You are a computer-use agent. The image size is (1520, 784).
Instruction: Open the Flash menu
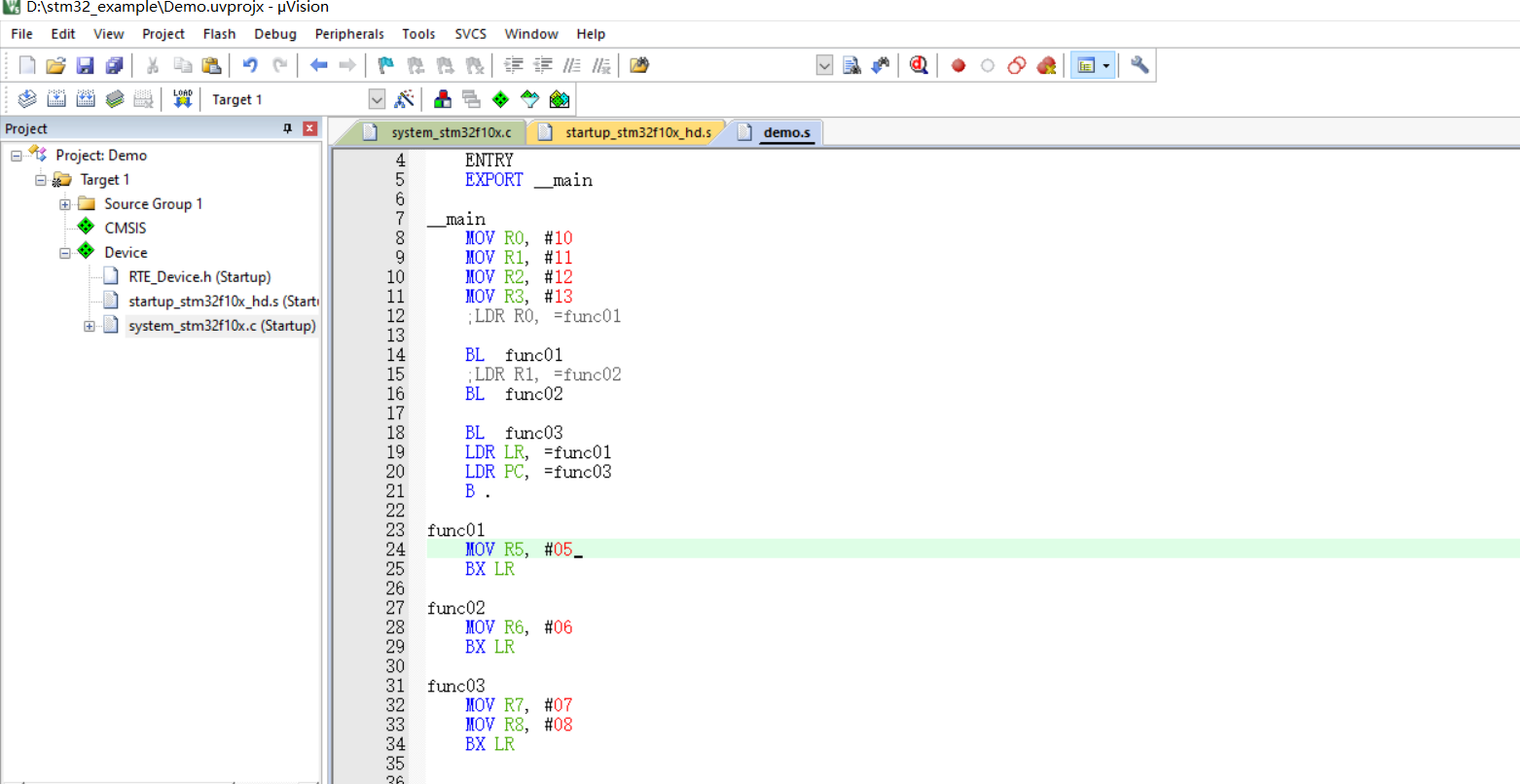(219, 34)
